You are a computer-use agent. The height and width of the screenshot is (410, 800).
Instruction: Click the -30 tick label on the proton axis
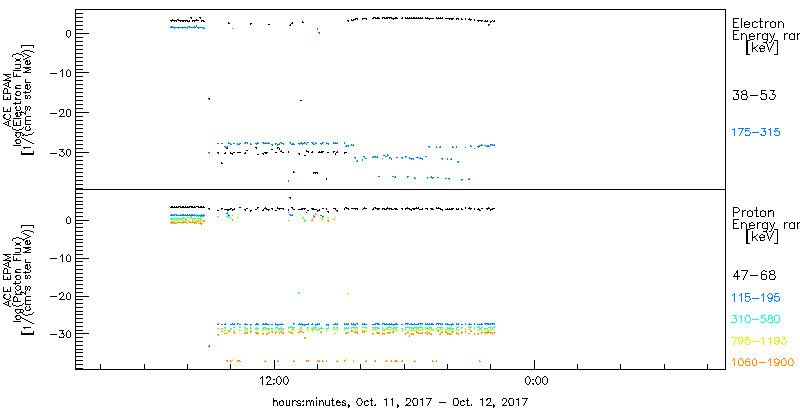(x=59, y=334)
